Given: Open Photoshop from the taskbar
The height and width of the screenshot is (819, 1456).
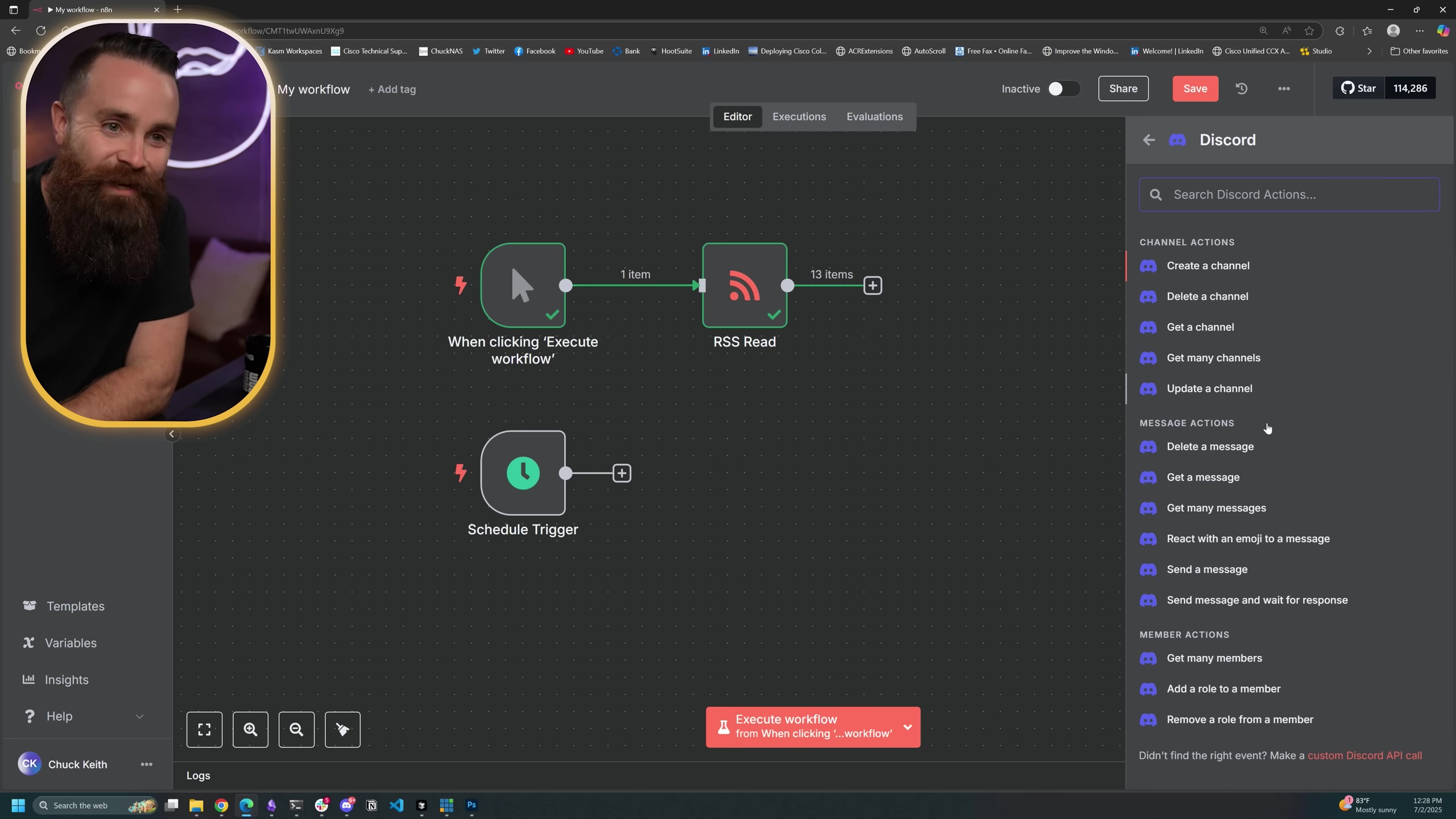Looking at the screenshot, I should 471,805.
